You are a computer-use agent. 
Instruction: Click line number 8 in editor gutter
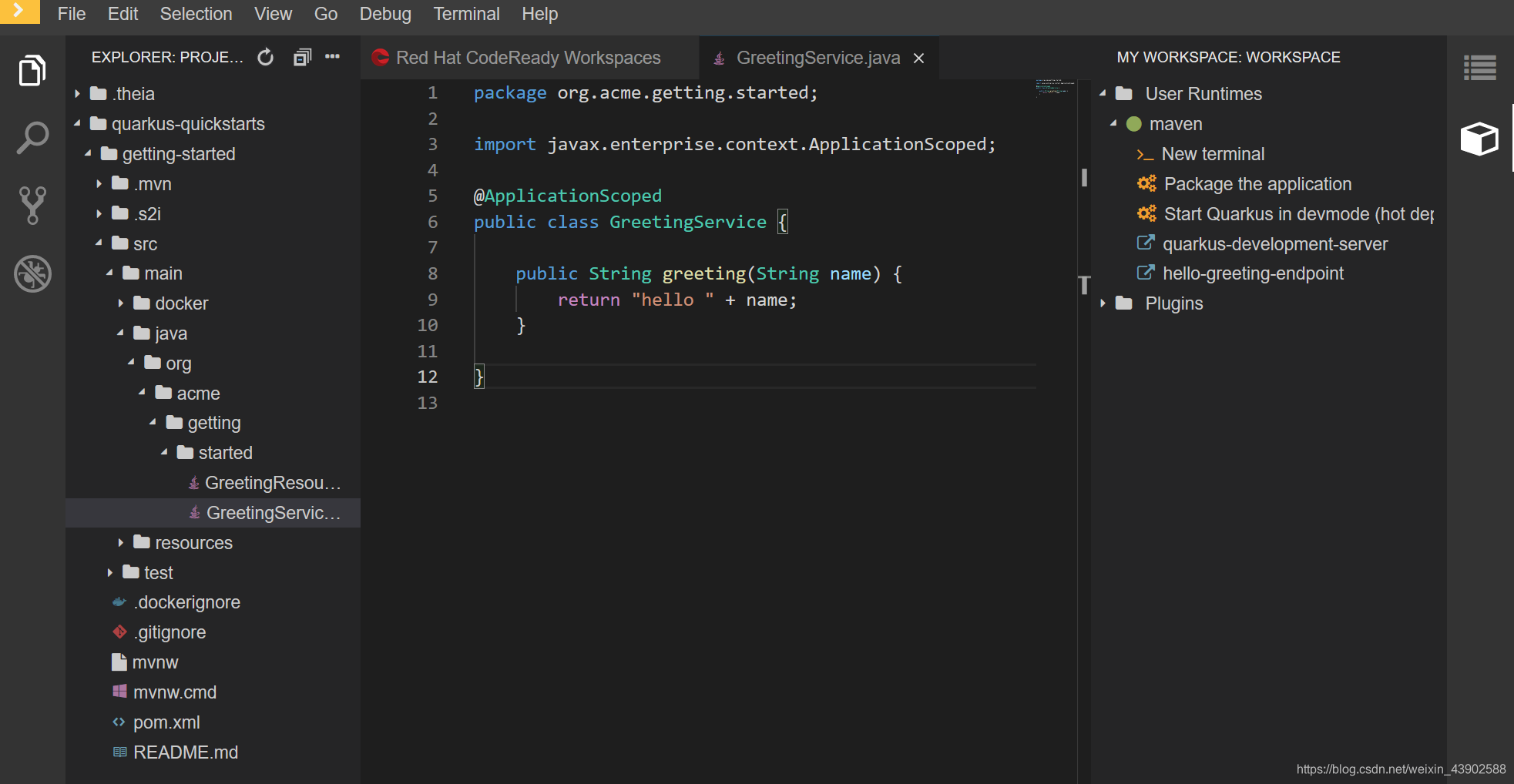(432, 273)
